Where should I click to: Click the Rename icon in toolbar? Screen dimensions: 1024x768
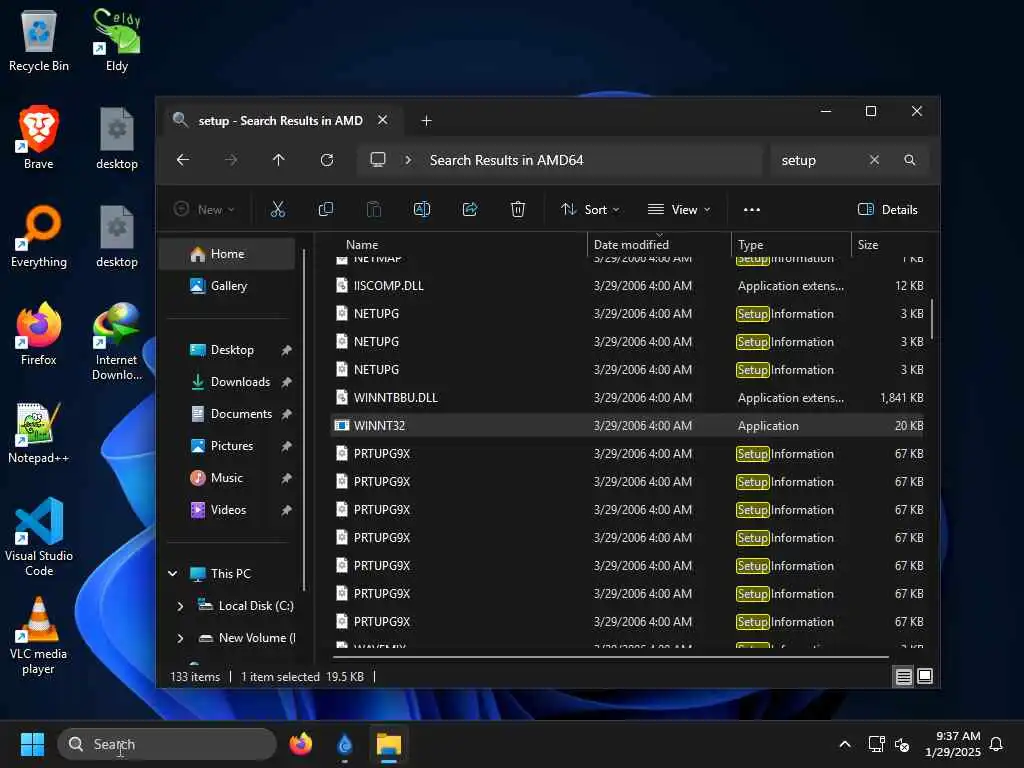pos(422,209)
